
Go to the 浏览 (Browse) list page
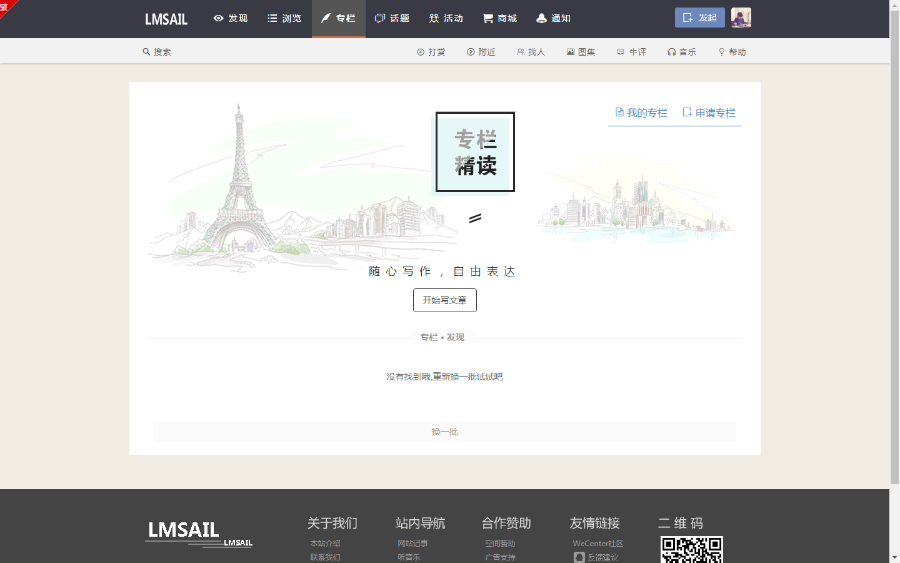tap(284, 19)
